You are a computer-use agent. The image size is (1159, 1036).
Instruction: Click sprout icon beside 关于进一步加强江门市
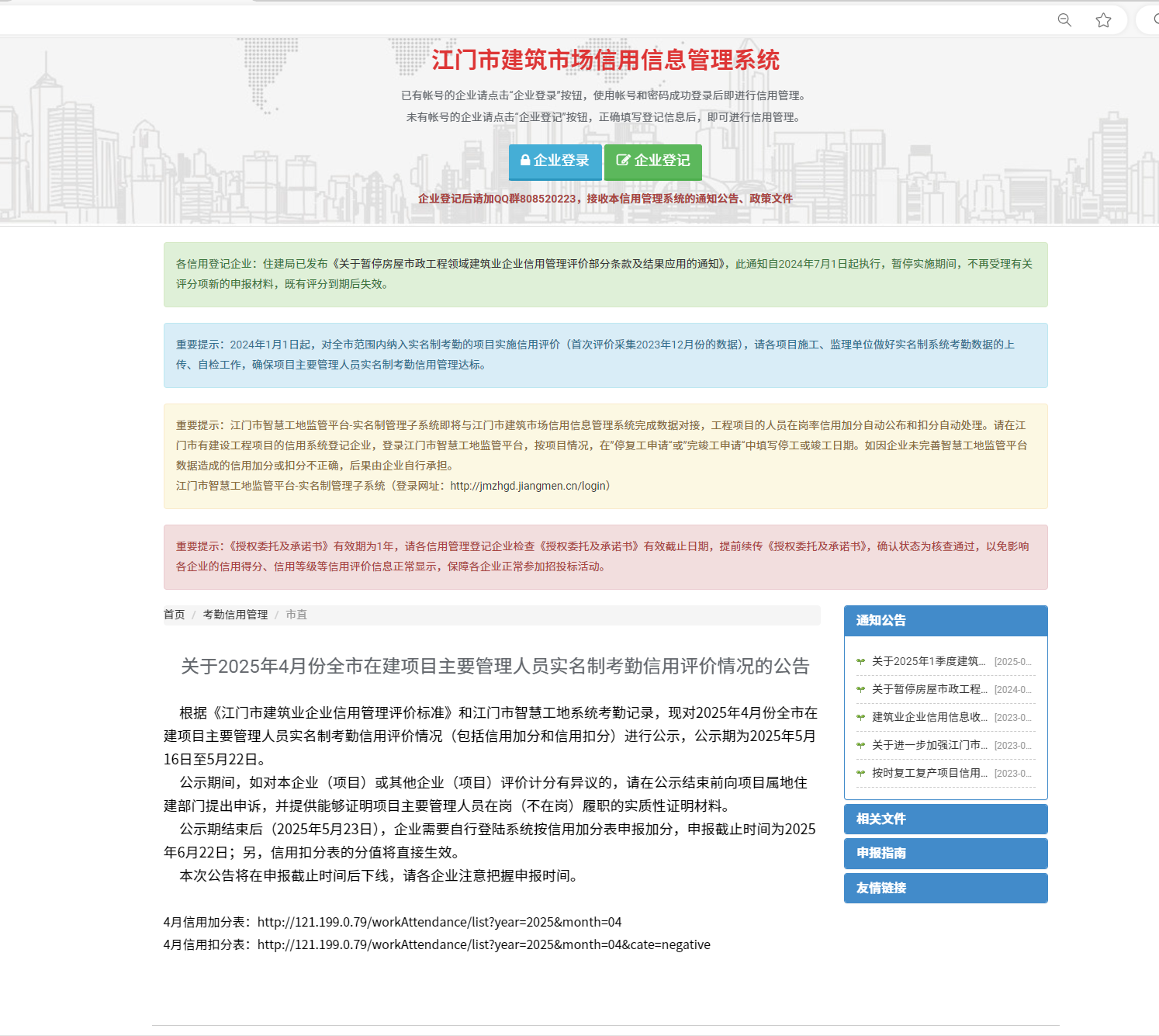(x=860, y=745)
